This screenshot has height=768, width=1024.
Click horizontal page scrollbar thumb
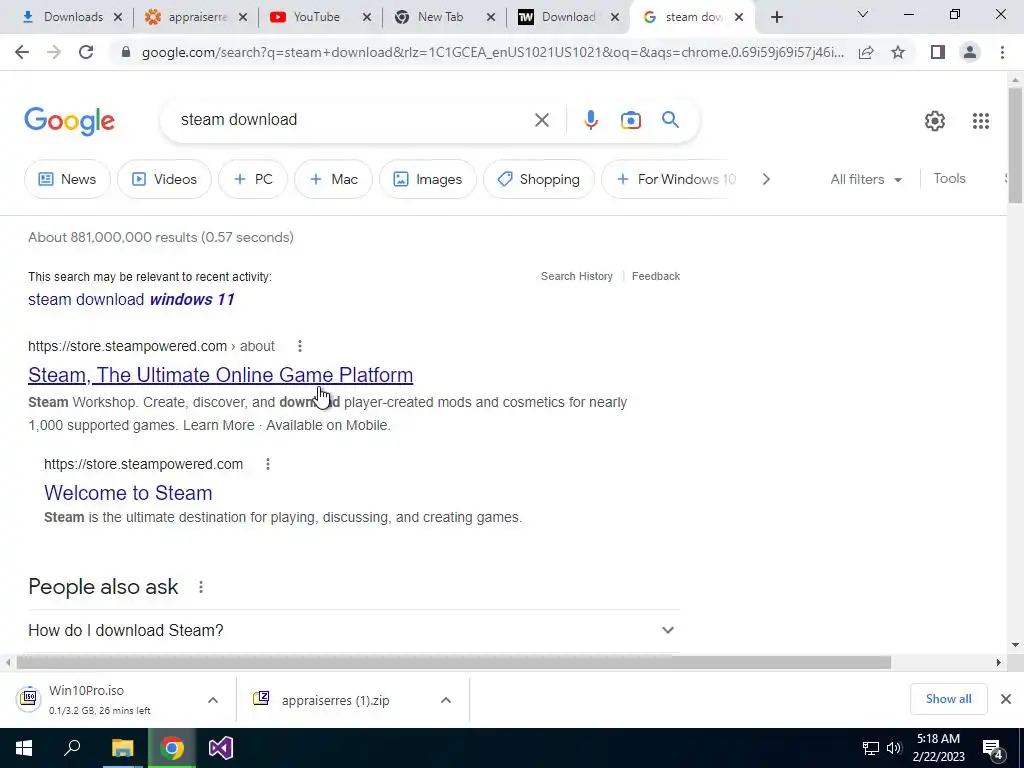[454, 662]
